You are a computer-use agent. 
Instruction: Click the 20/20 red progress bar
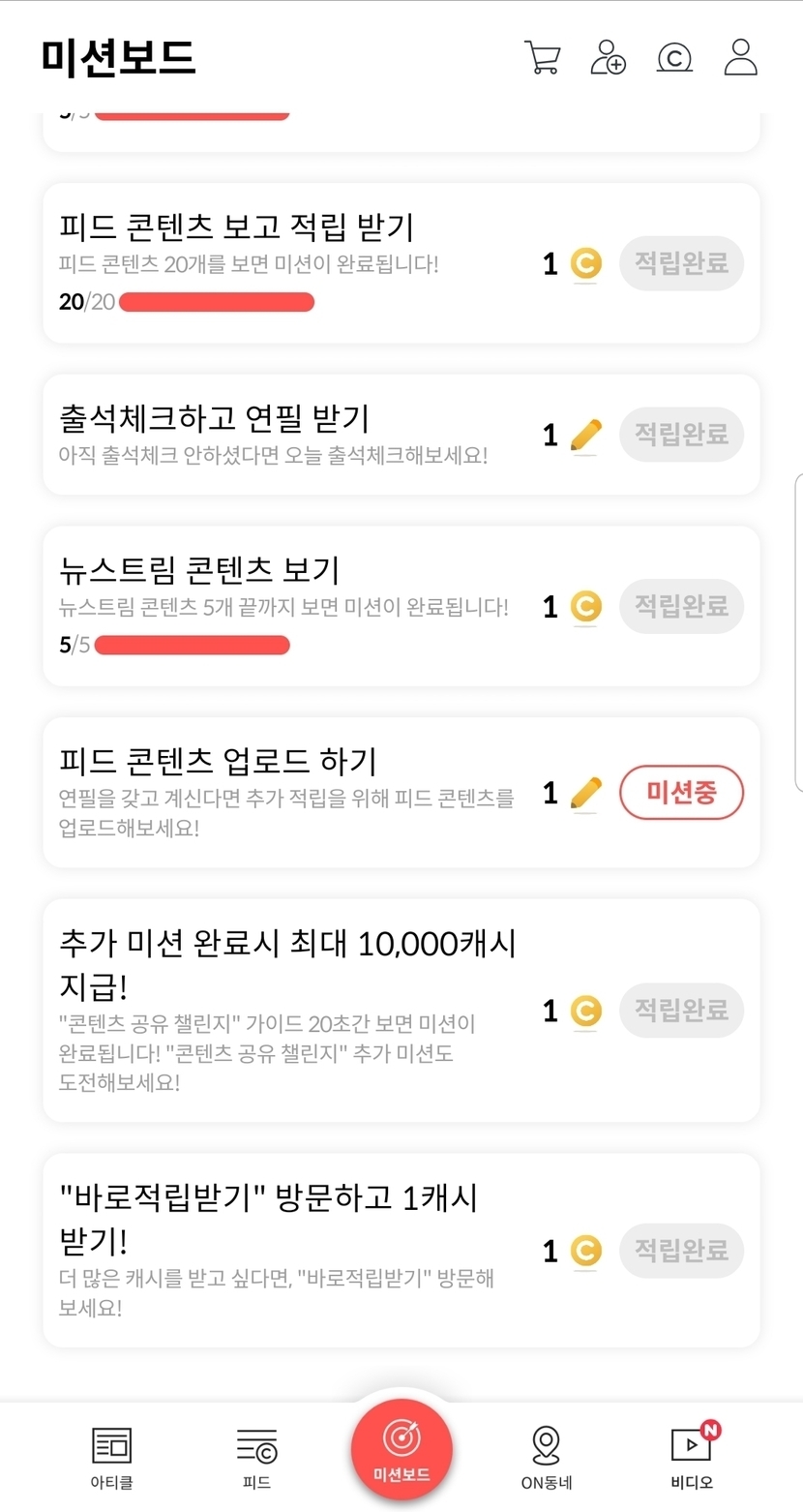(x=217, y=302)
